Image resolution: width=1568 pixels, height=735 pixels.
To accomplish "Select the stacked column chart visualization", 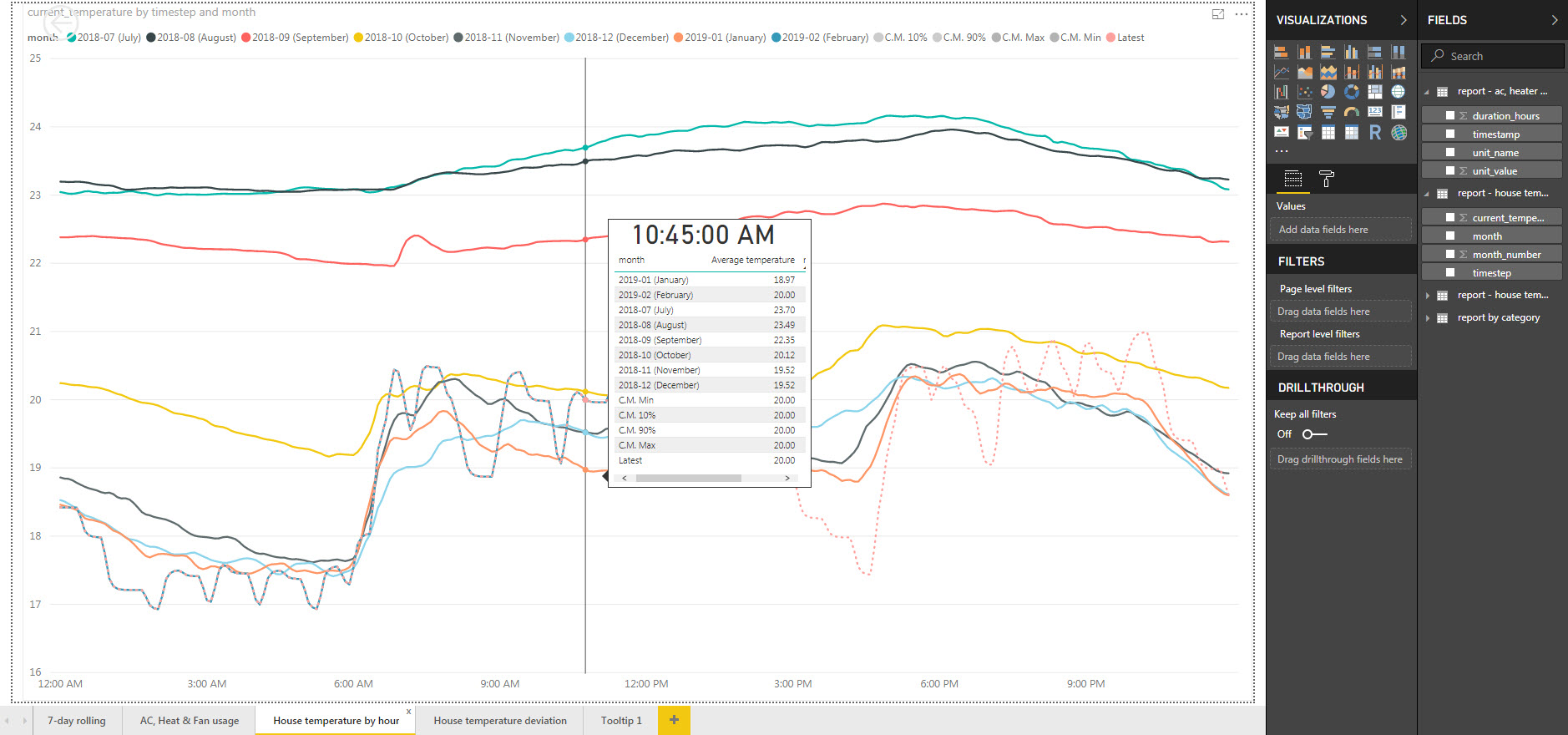I will tap(1304, 52).
